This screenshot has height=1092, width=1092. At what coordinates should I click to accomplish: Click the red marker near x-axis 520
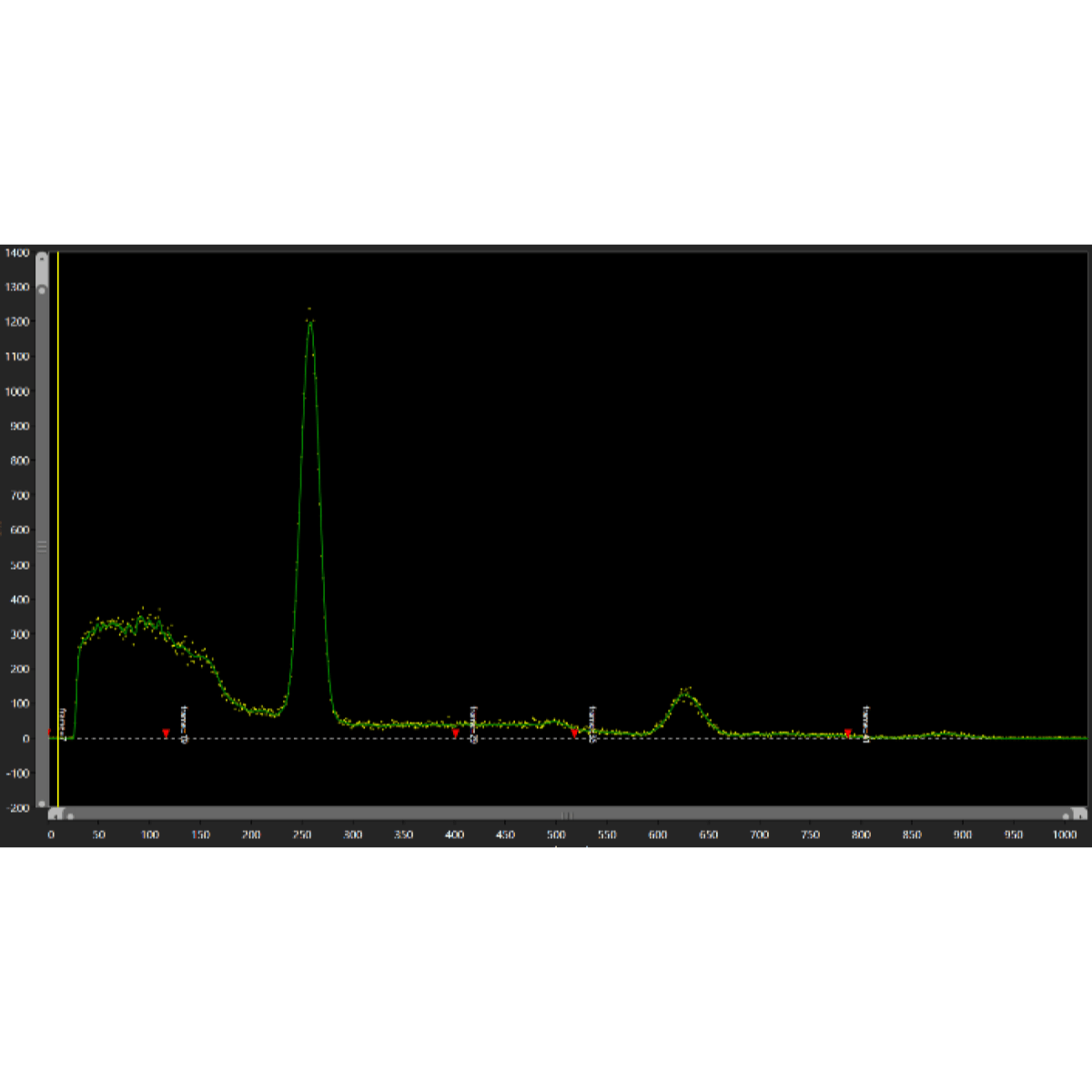(x=574, y=733)
